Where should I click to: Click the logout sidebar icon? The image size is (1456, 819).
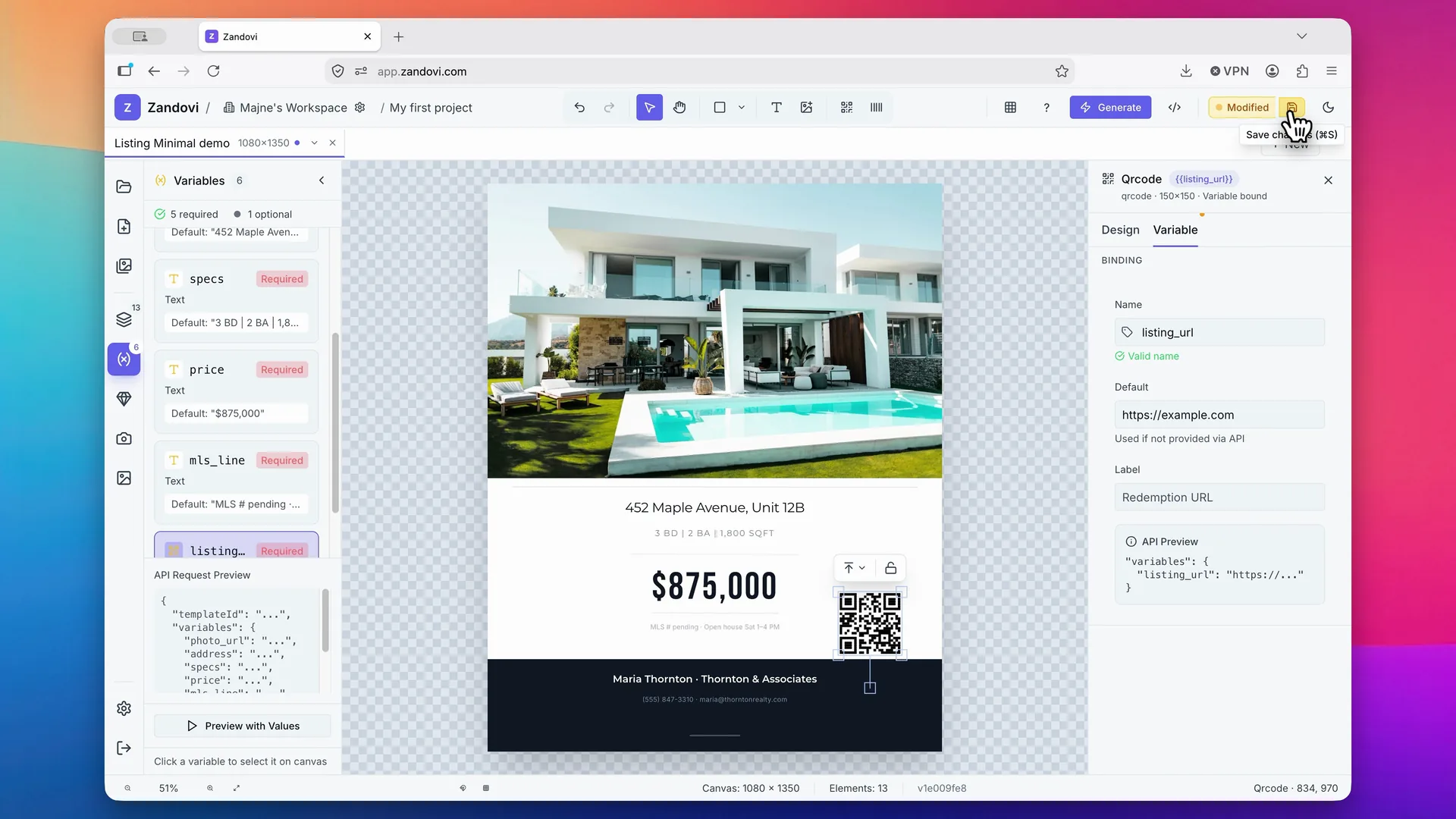coord(124,748)
